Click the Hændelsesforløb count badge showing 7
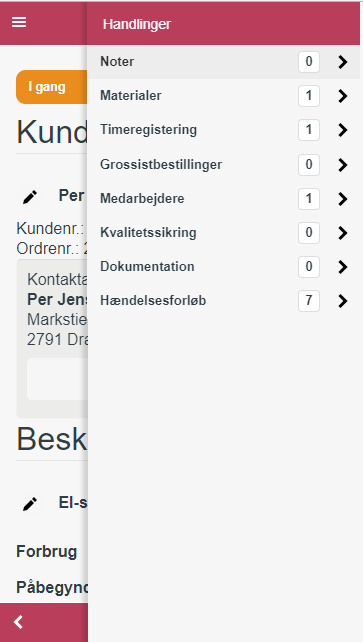This screenshot has height=642, width=363. point(309,301)
